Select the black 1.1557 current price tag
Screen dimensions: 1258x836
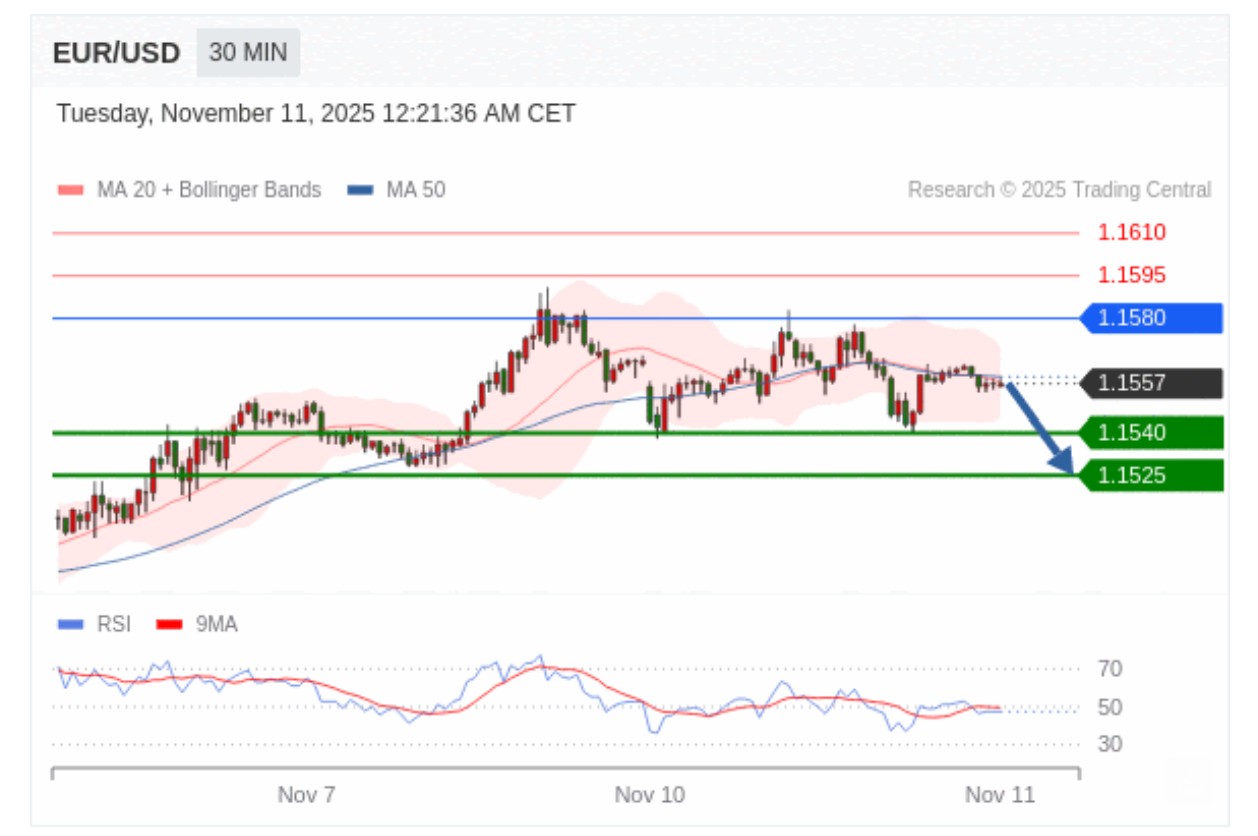[1151, 383]
